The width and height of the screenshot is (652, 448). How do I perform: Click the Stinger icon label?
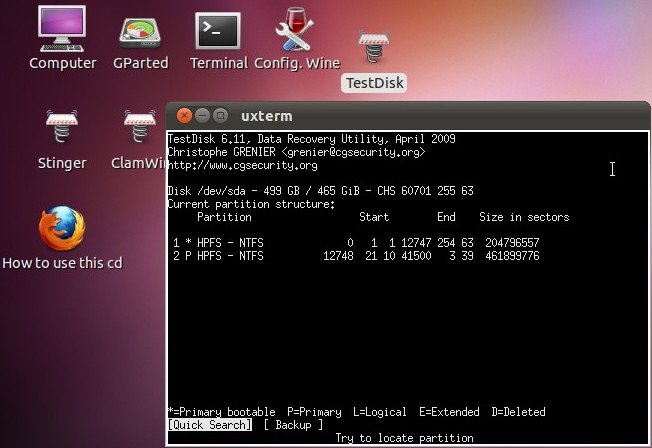(x=62, y=163)
